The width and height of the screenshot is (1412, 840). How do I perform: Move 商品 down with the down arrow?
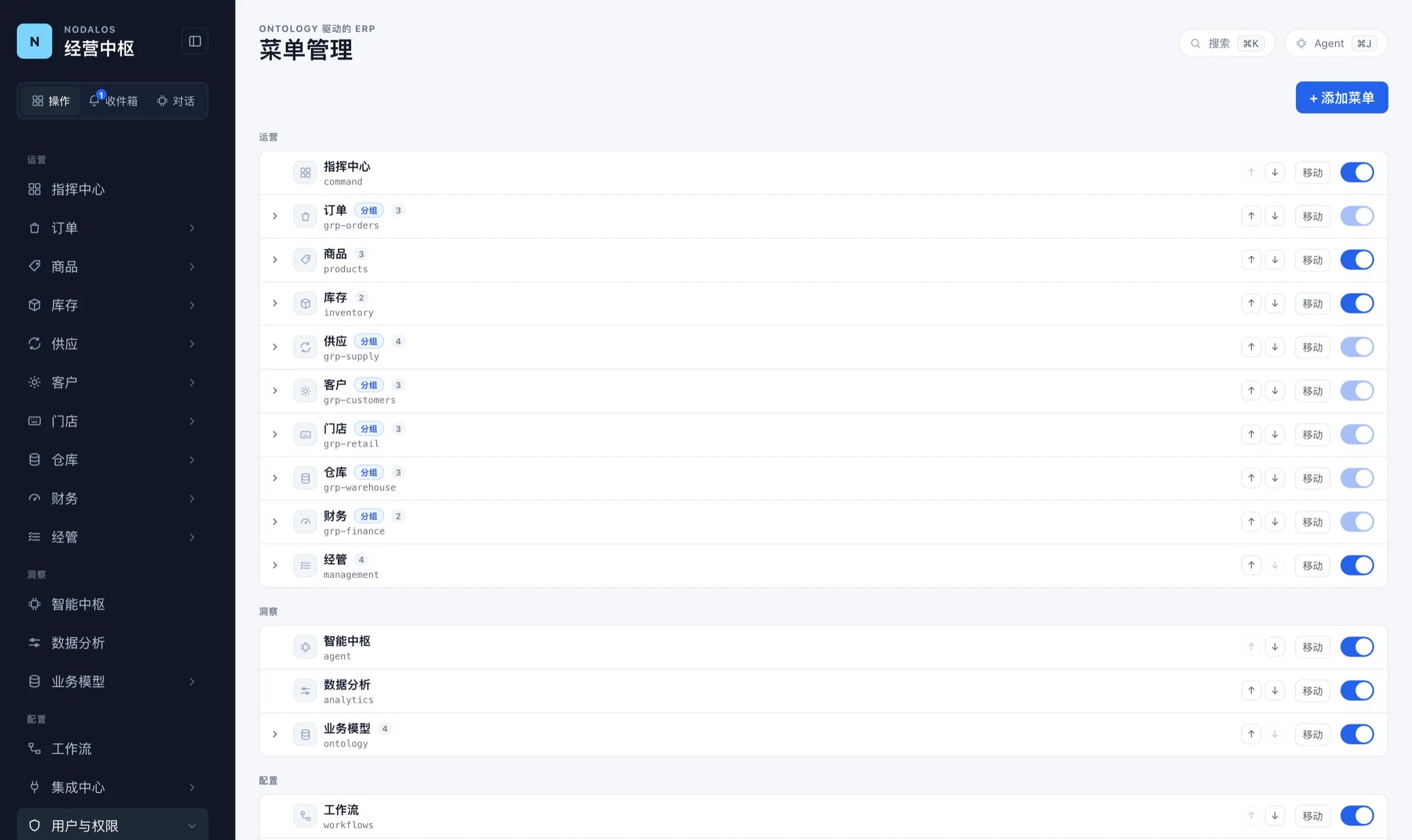click(x=1275, y=259)
